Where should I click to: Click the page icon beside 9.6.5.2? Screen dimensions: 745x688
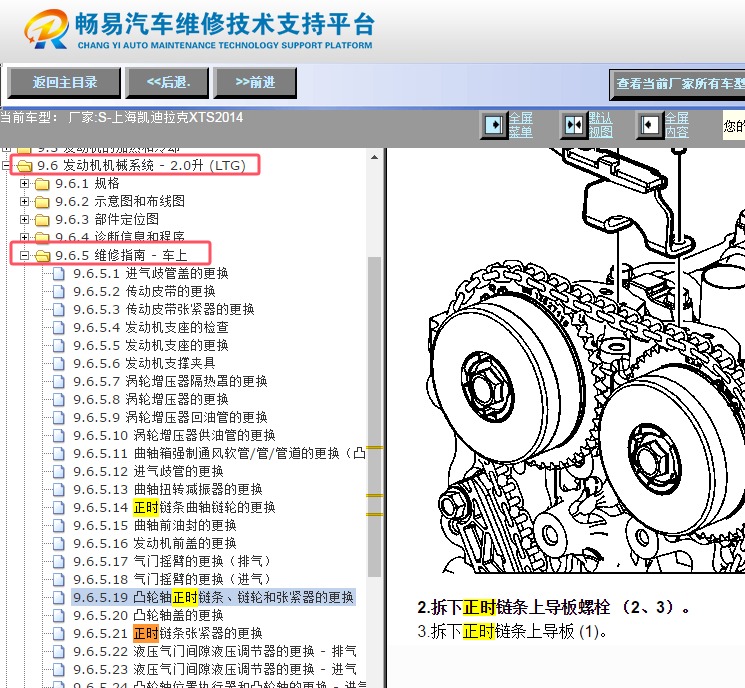tap(58, 292)
